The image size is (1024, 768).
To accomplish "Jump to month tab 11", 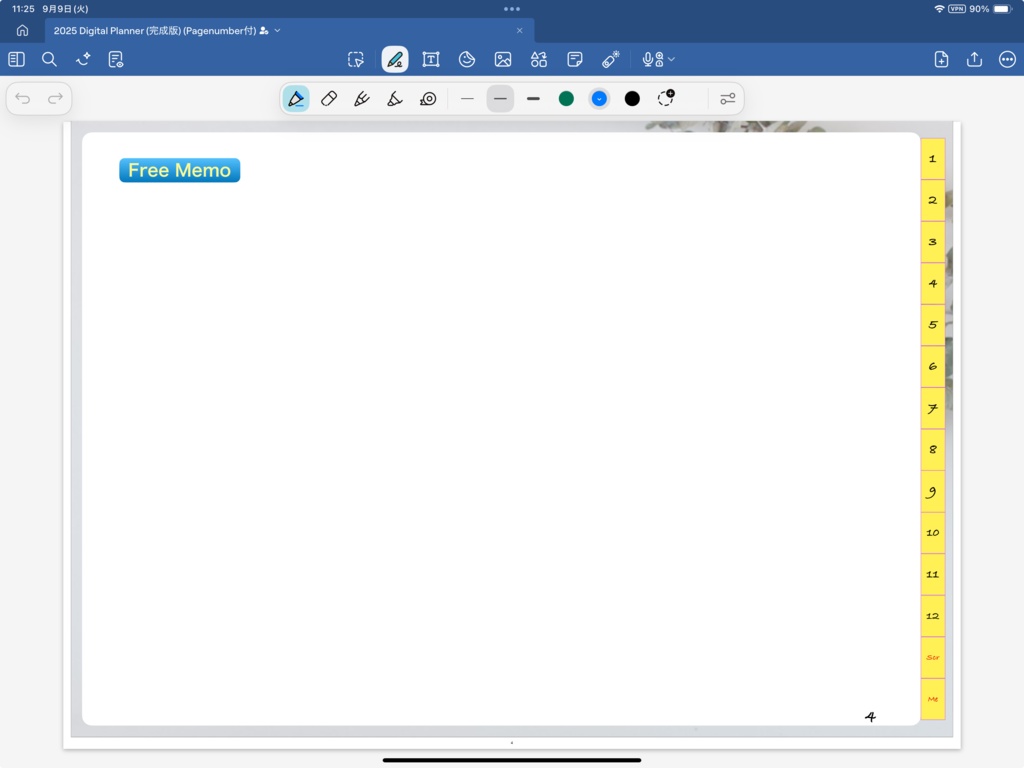I will 933,574.
